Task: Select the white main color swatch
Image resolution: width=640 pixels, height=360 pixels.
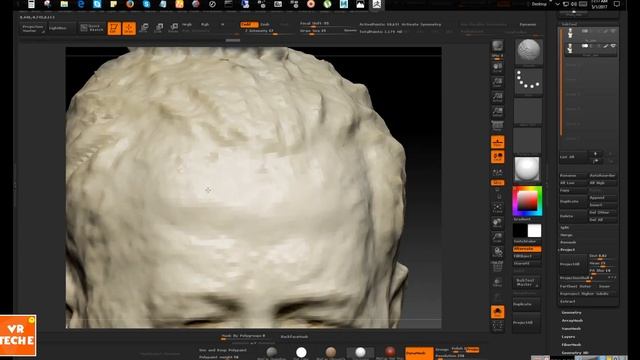Action: [x=534, y=231]
